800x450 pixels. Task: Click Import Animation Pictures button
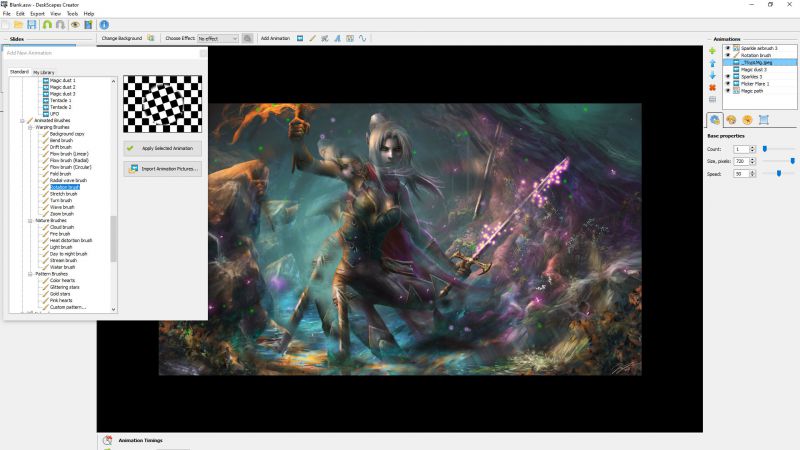162,169
